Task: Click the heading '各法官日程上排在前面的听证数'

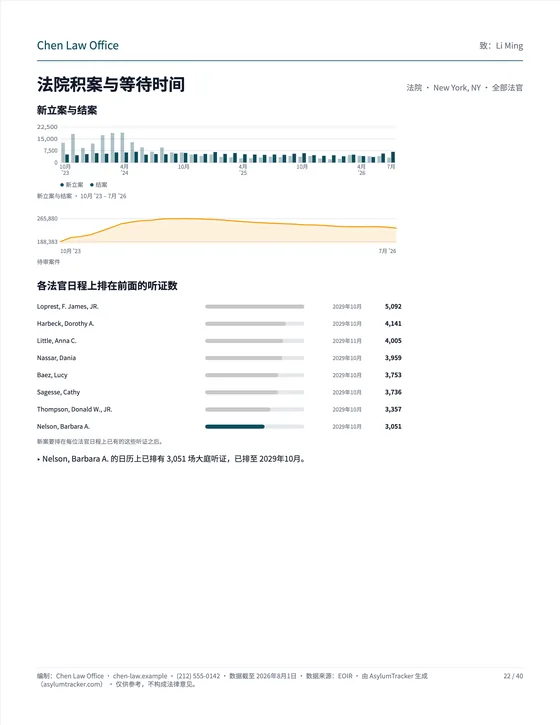Action: click(x=107, y=286)
